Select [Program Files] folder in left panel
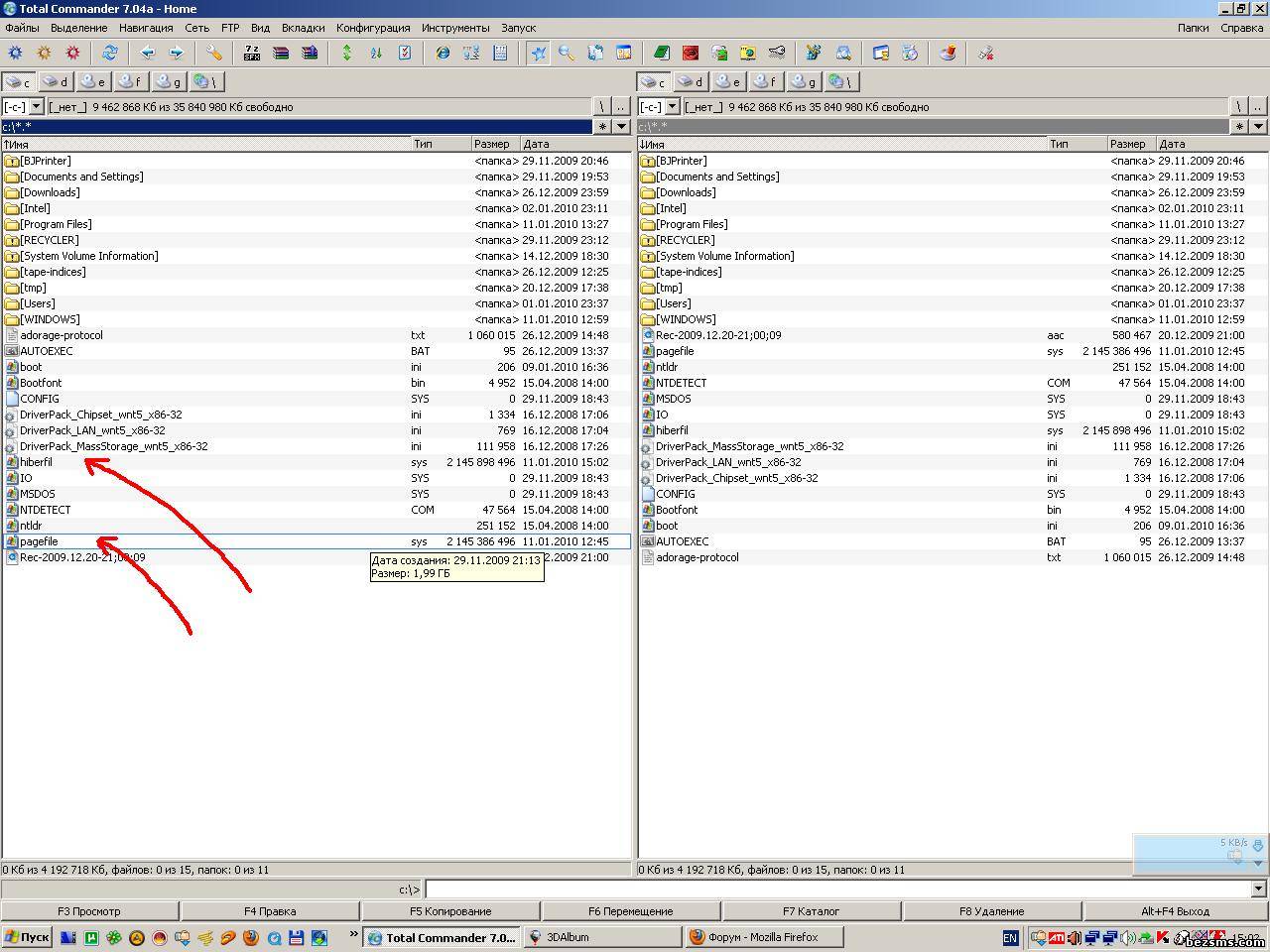Screen dimensions: 1270x952 click(x=317, y=224)
